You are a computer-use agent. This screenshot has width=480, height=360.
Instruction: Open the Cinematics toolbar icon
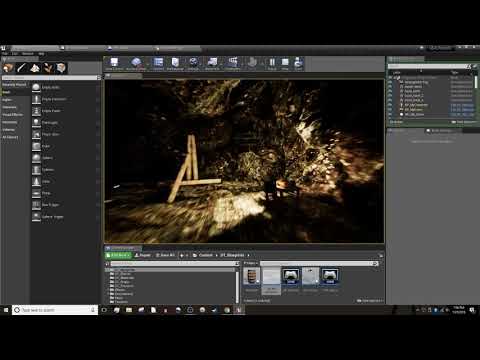coord(232,63)
